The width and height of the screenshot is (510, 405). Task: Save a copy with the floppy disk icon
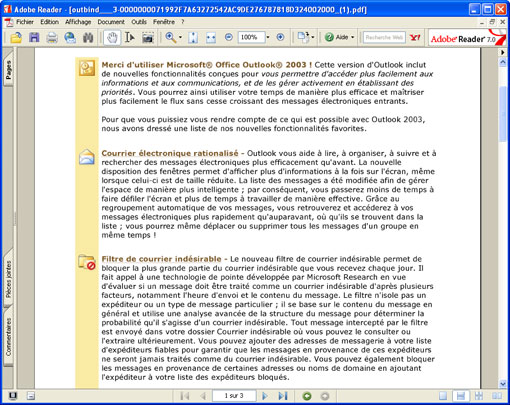(x=34, y=37)
